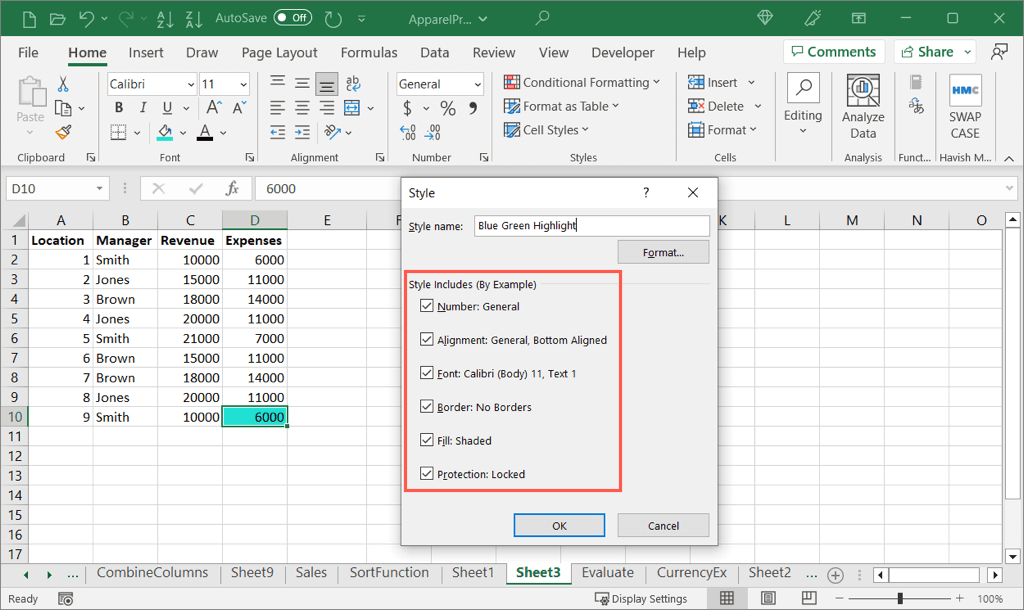
Task: Switch to the Sales sheet tab
Action: [x=311, y=573]
